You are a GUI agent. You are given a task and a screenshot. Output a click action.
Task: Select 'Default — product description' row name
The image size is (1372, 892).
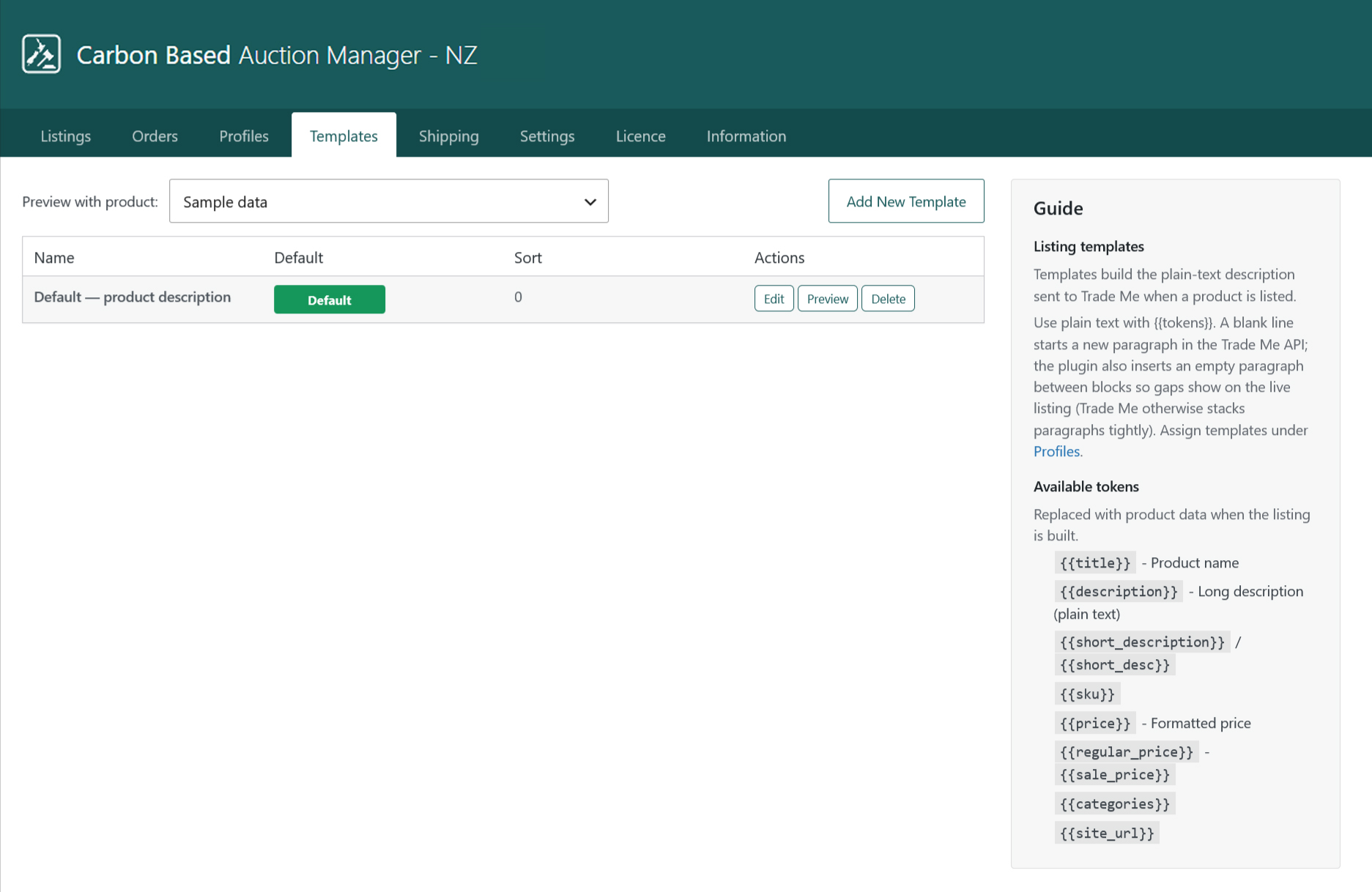coord(133,297)
